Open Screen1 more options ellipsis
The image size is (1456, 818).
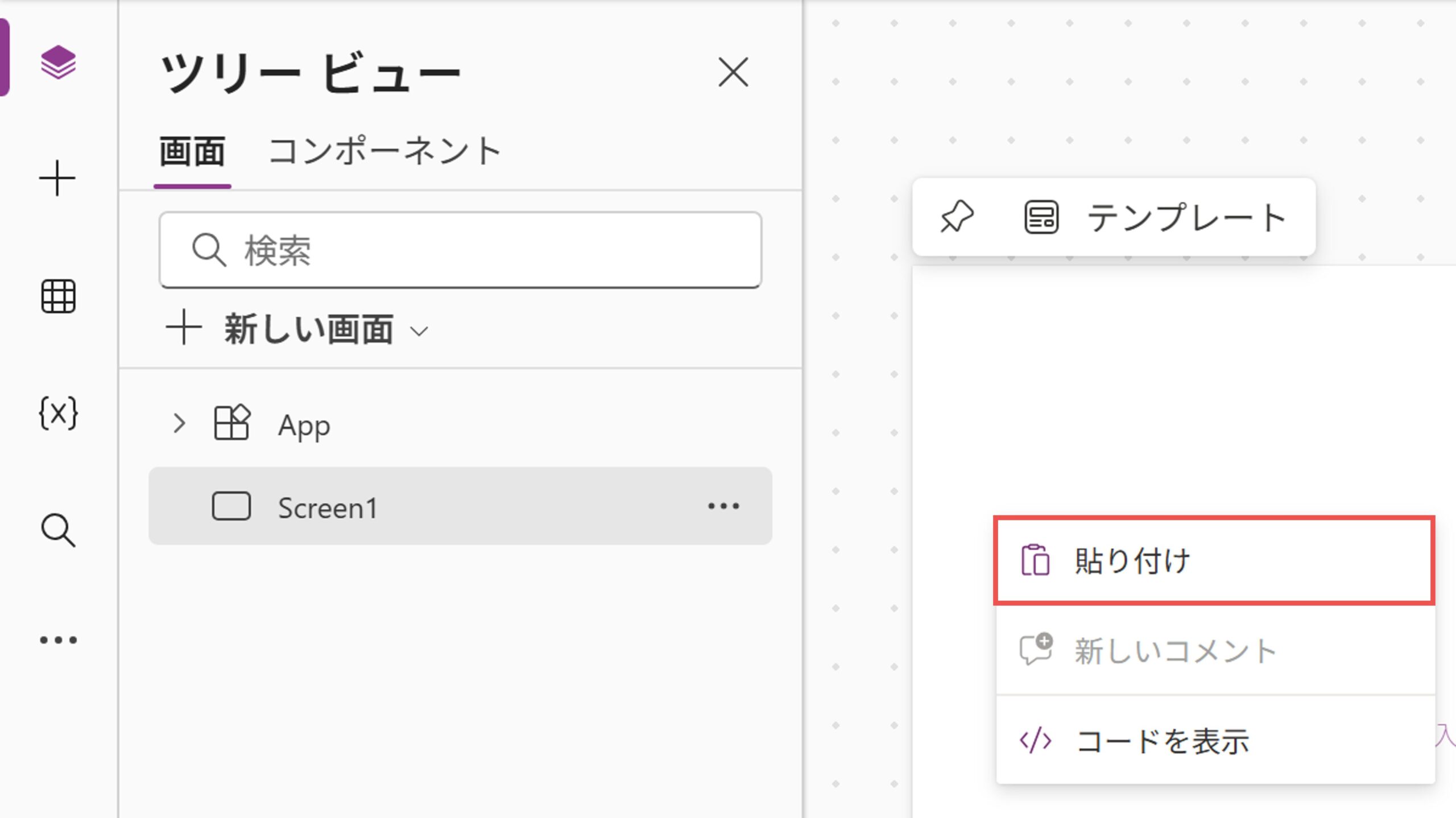723,506
